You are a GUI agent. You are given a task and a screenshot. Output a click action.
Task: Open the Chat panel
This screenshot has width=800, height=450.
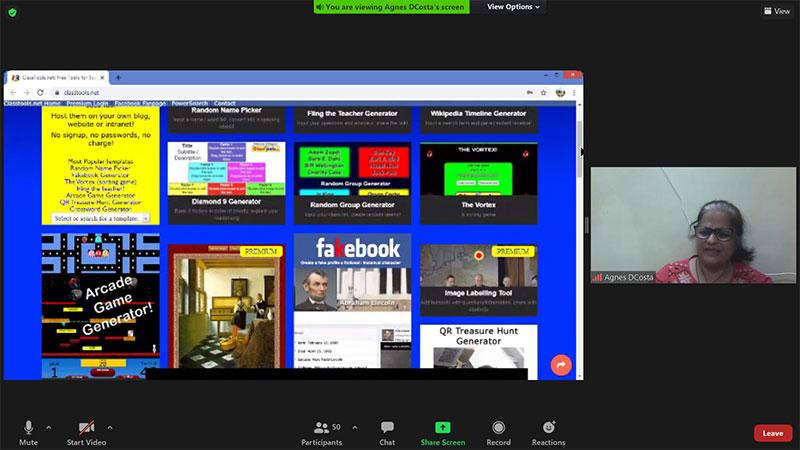coord(387,433)
